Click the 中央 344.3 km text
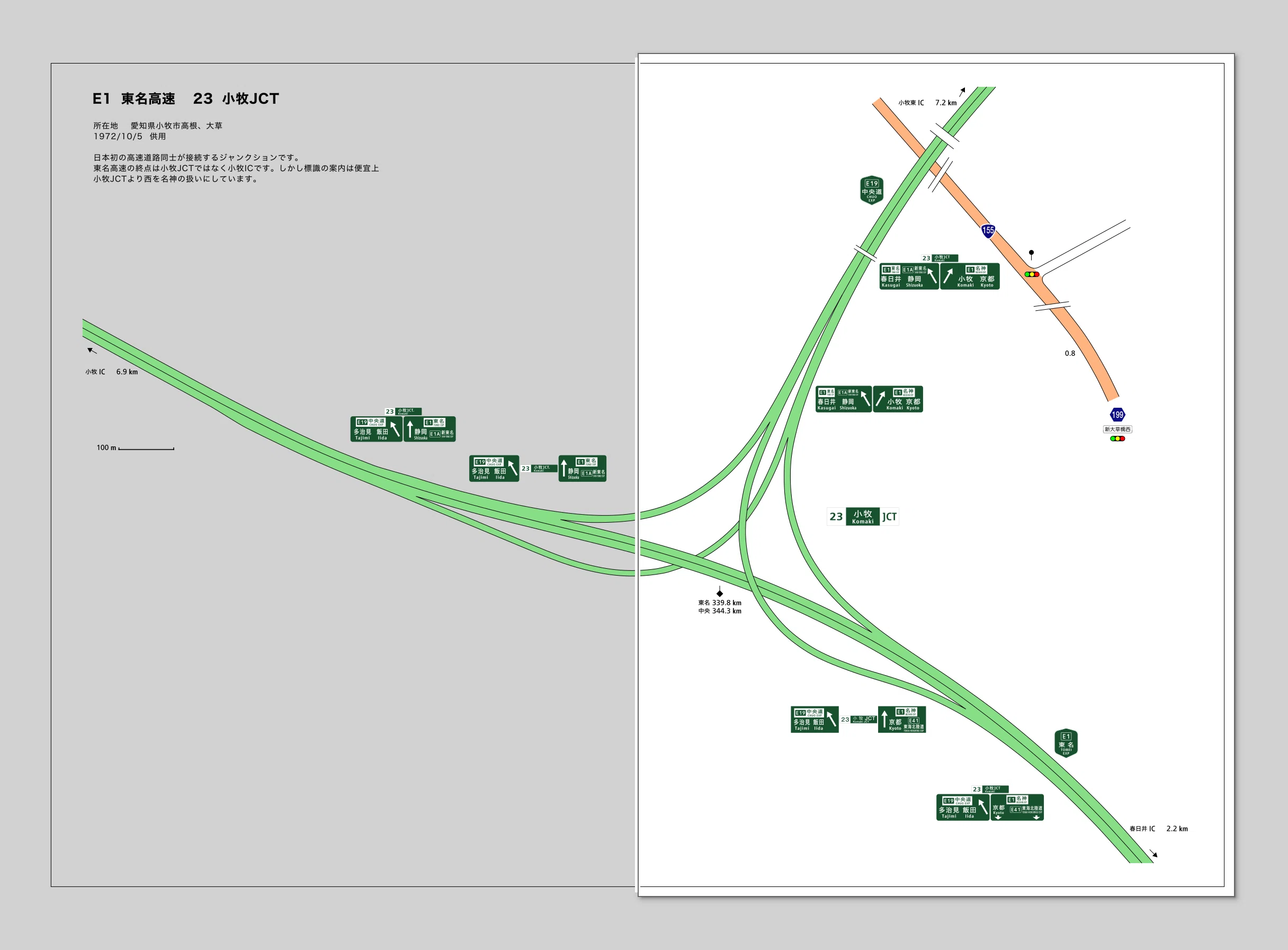 pyautogui.click(x=719, y=611)
